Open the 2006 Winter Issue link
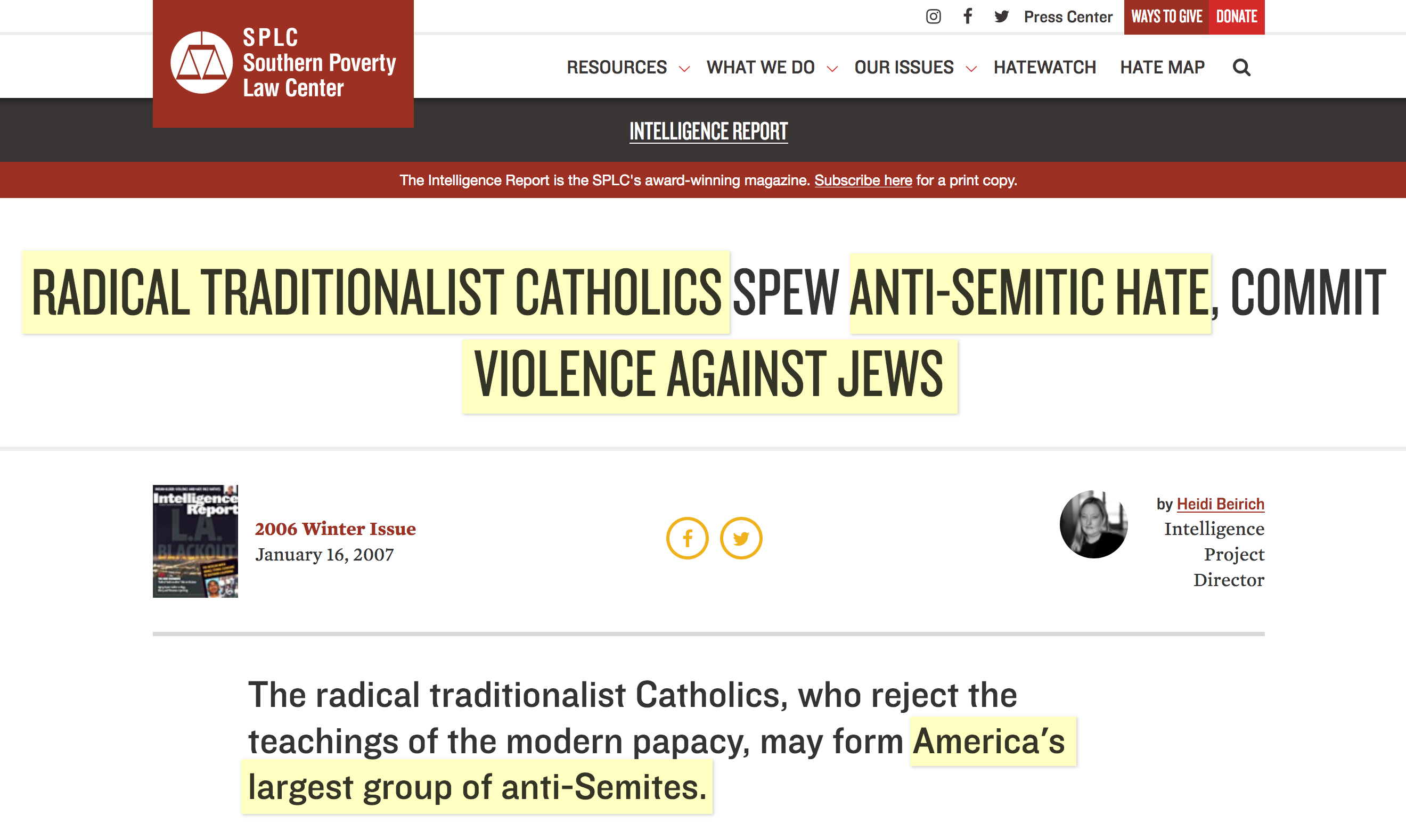This screenshot has width=1406, height=840. click(x=335, y=529)
